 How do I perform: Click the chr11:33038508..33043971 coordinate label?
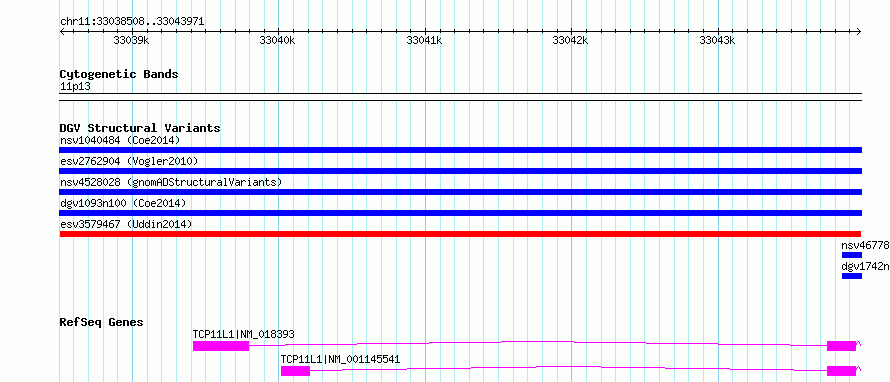tap(132, 22)
